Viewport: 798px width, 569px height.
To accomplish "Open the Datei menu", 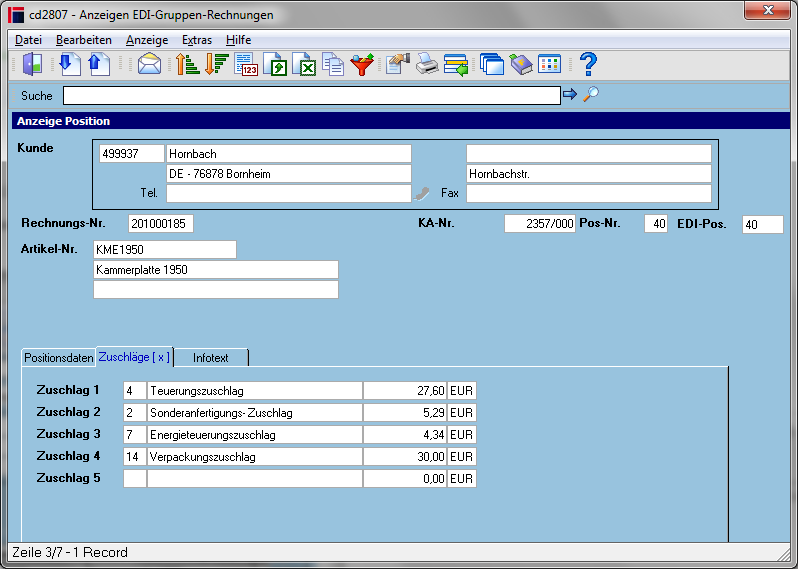I will pyautogui.click(x=28, y=40).
